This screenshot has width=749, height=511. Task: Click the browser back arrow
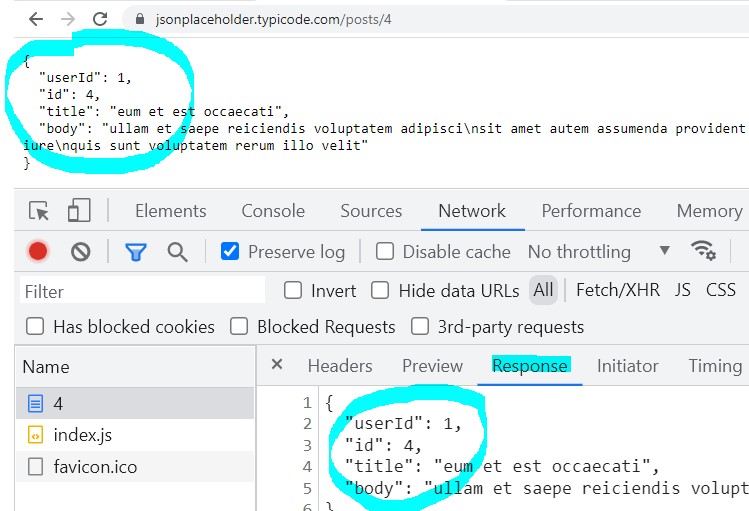(x=35, y=19)
